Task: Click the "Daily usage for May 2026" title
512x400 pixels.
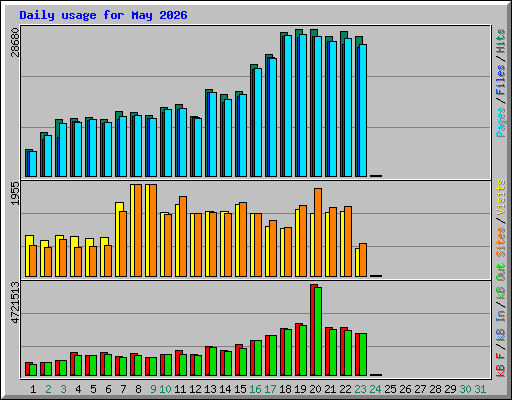Action: [x=103, y=15]
